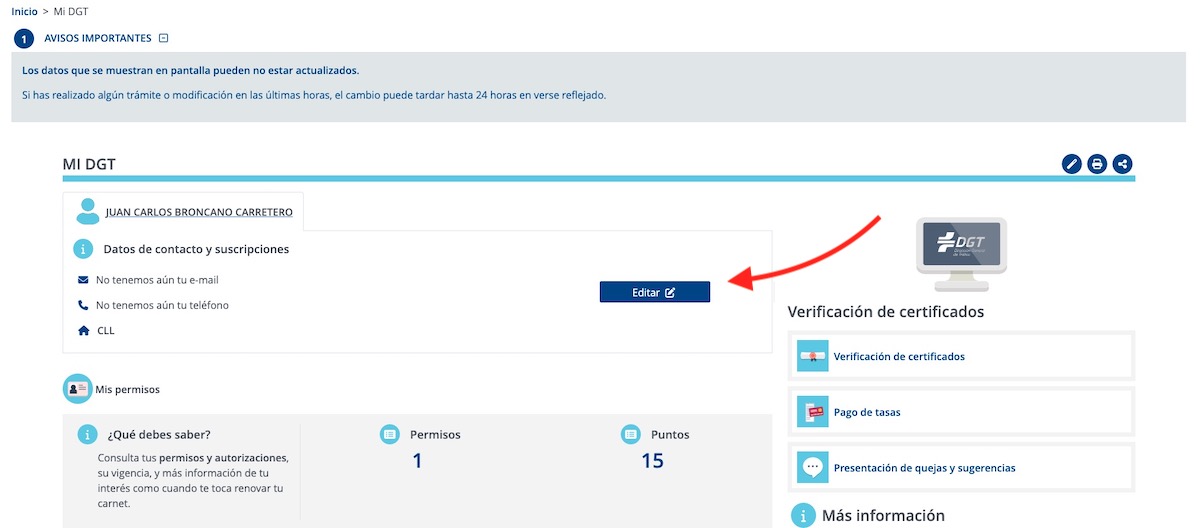Click the Datos de contacto y suscripciones heading

(196, 249)
